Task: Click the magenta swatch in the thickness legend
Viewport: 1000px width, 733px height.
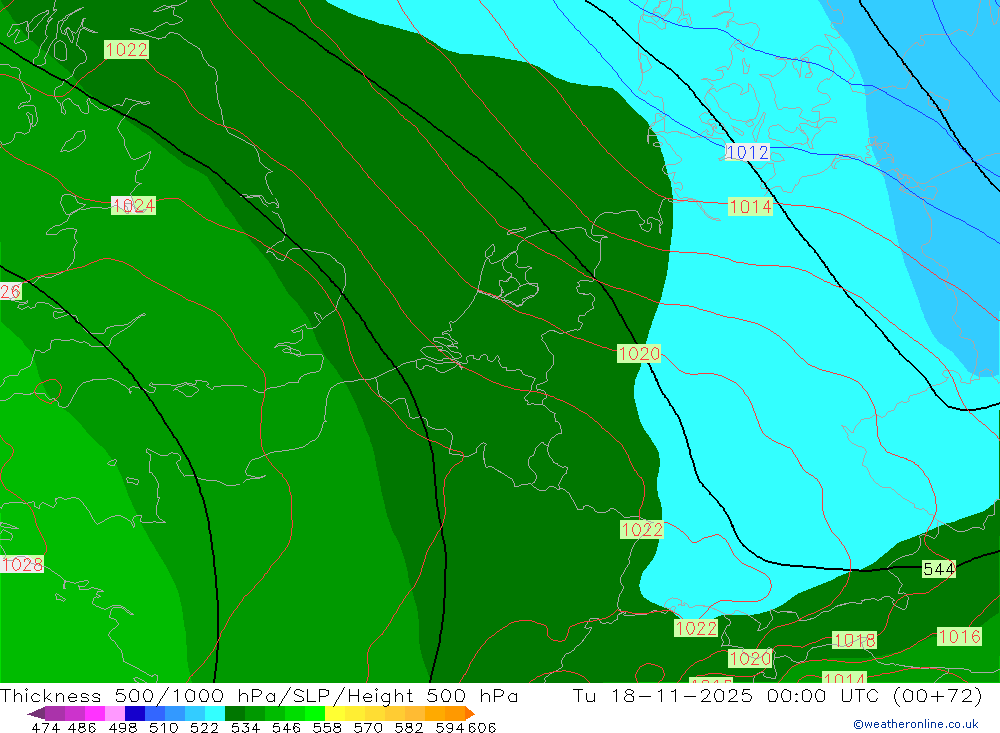Action: click(x=94, y=713)
